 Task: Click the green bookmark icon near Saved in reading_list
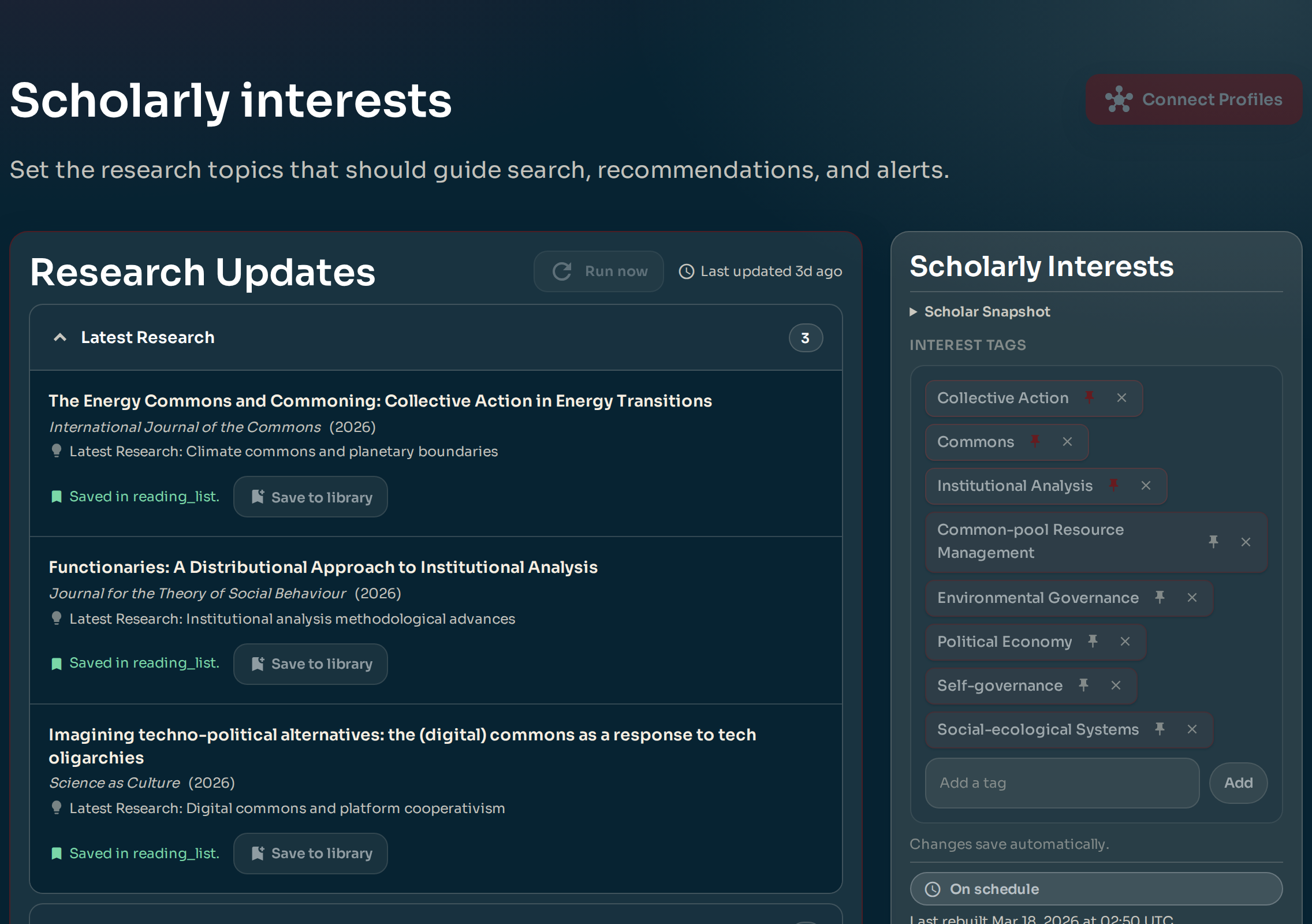tap(57, 496)
